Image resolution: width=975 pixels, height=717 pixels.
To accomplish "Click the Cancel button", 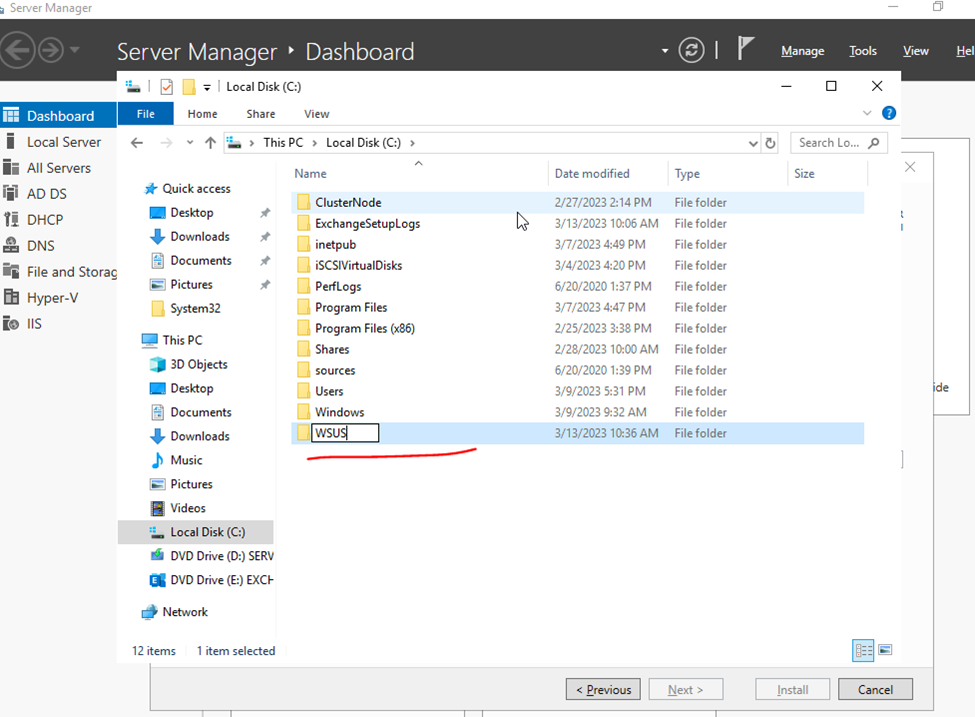I will click(x=875, y=689).
